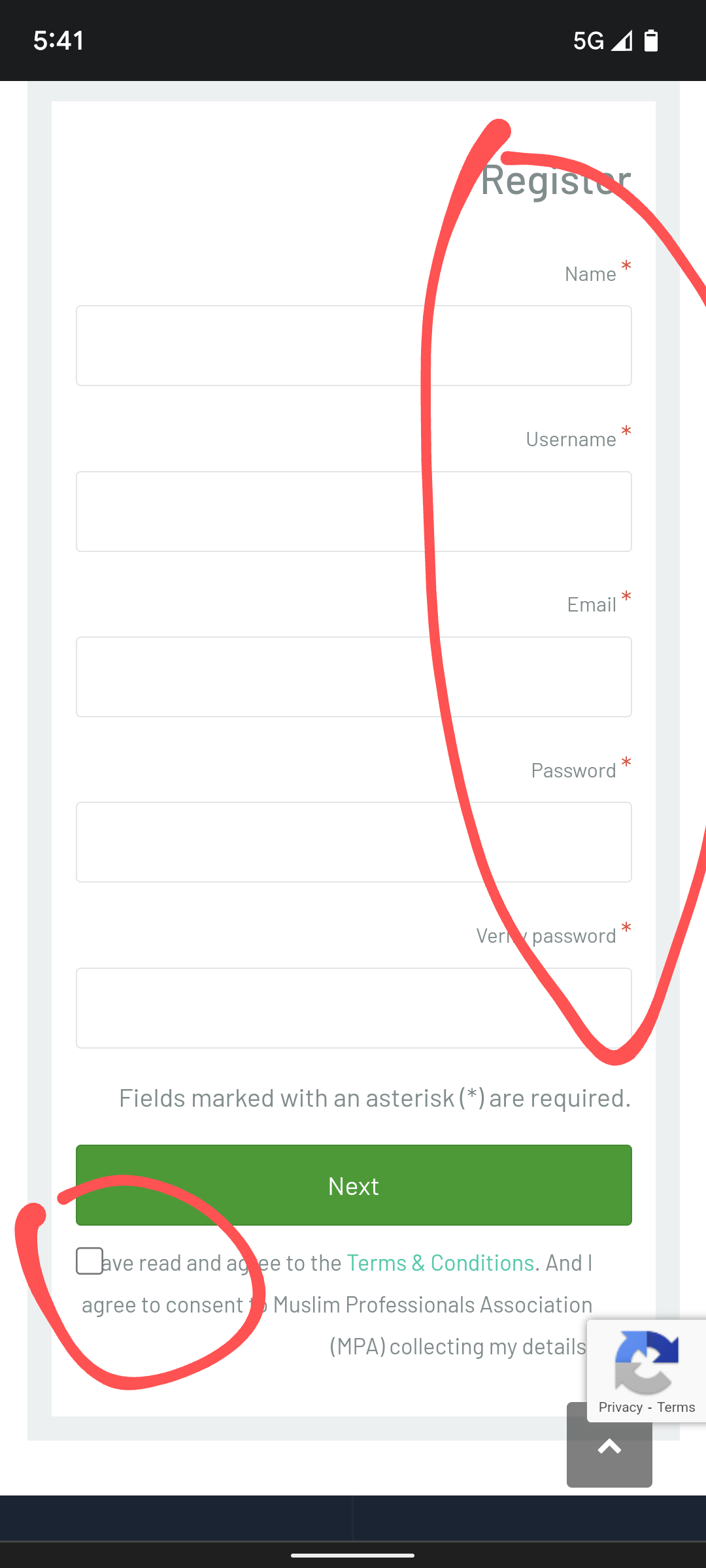Open reCAPTCHA Terms link
706x1568 pixels.
click(676, 1407)
